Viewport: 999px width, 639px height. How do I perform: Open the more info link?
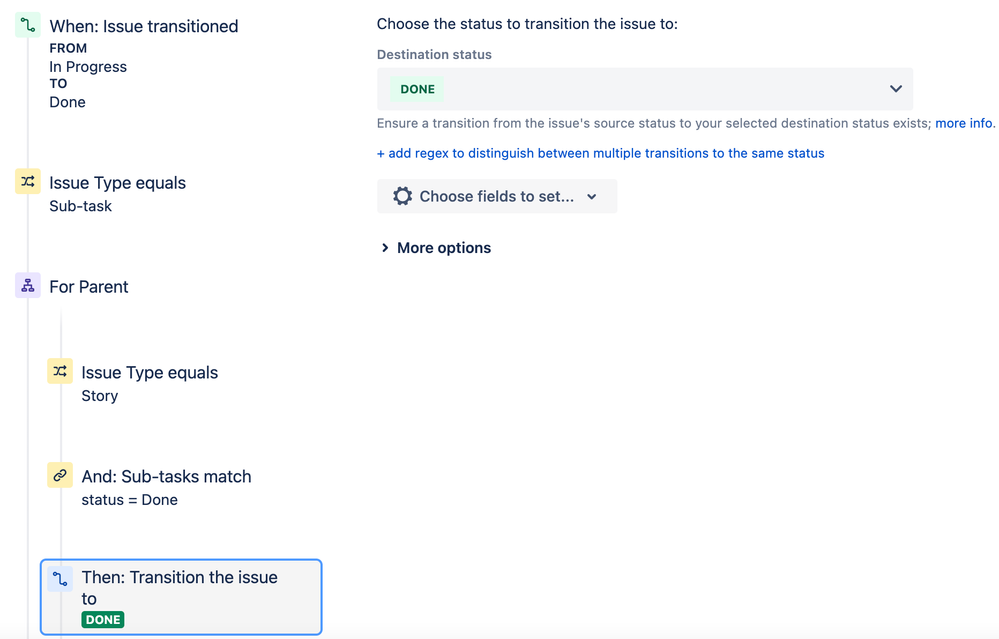click(963, 123)
